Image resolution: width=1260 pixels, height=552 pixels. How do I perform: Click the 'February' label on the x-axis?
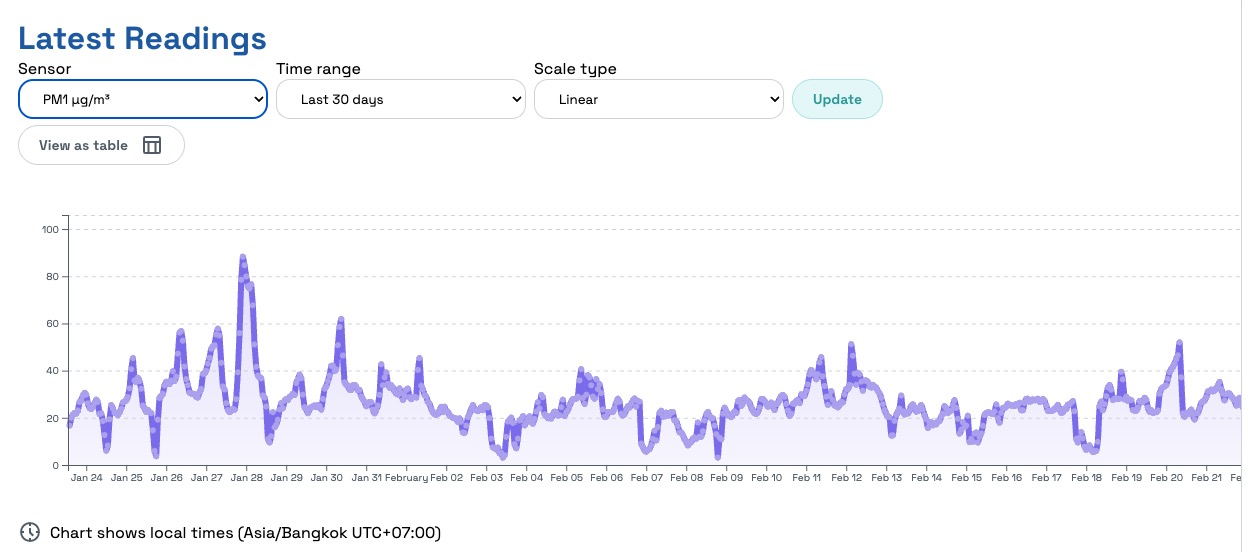point(406,478)
